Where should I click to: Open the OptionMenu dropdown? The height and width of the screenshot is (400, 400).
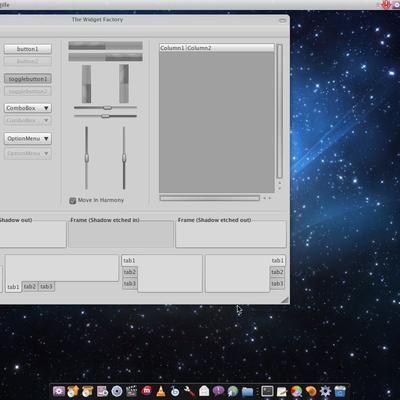coord(28,139)
